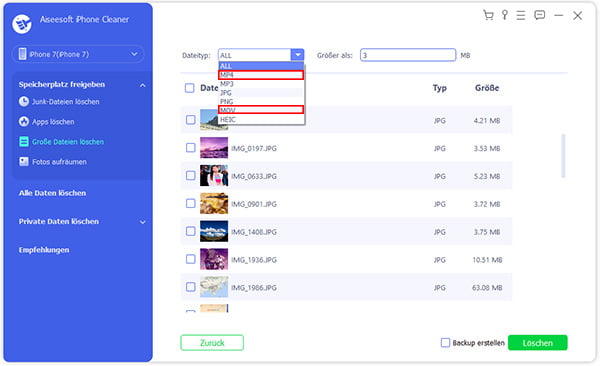Choose HEIC in the file type list
This screenshot has height=366, width=600.
pyautogui.click(x=261, y=119)
